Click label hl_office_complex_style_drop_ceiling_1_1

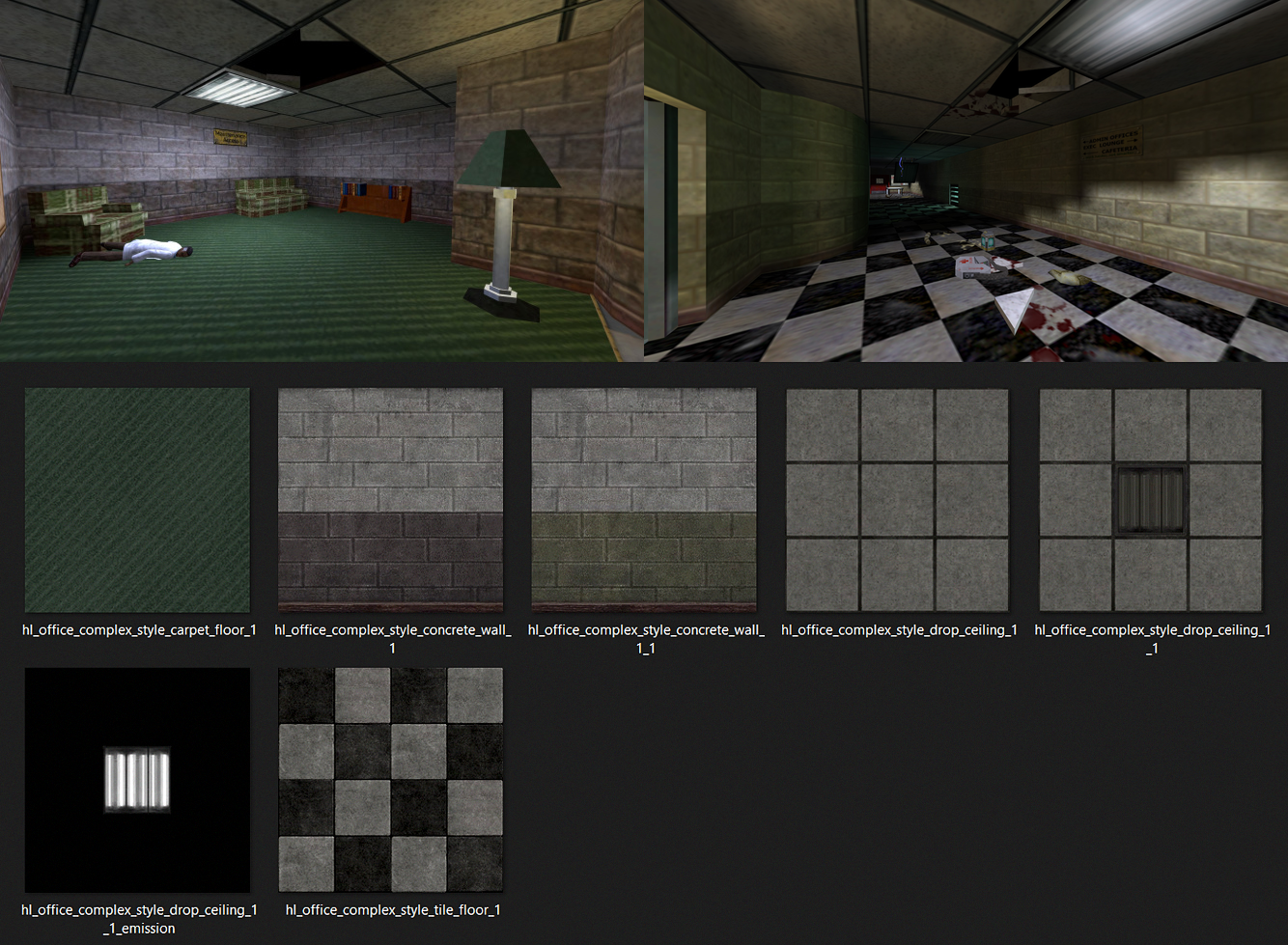[1152, 639]
